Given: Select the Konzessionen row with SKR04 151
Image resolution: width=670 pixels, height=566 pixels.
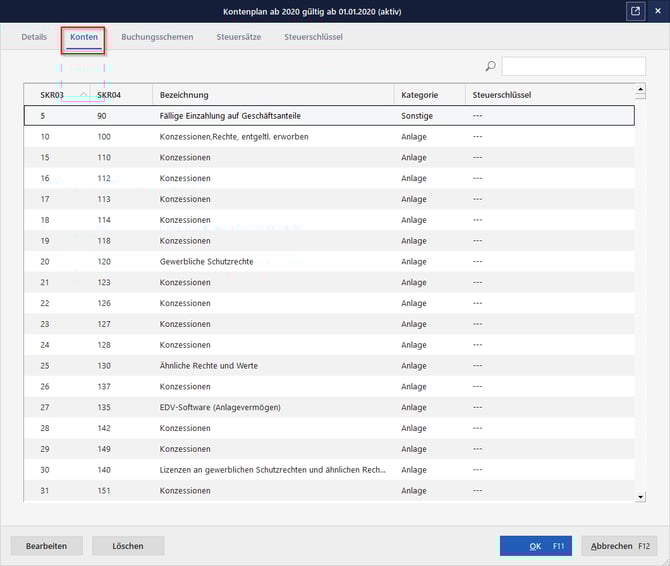Looking at the screenshot, I should pos(329,491).
